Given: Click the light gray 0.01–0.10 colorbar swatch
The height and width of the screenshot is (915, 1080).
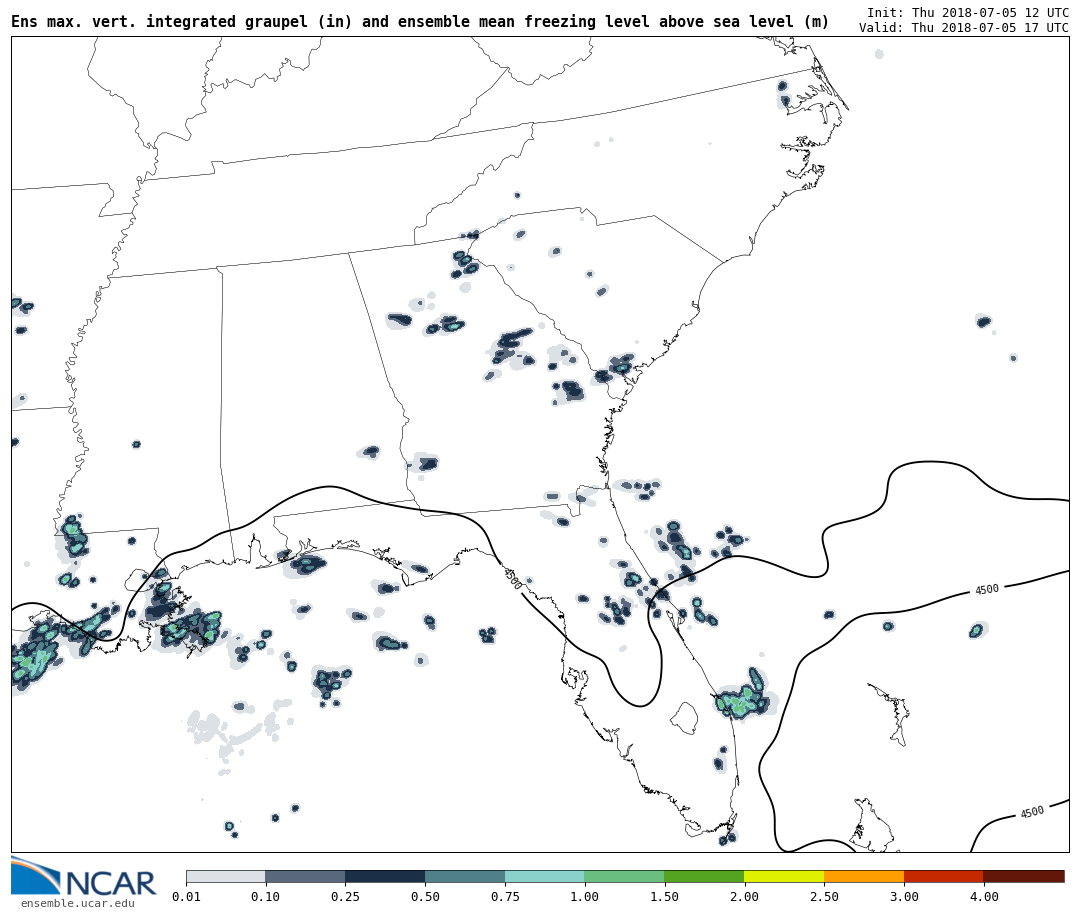Looking at the screenshot, I should point(225,876).
